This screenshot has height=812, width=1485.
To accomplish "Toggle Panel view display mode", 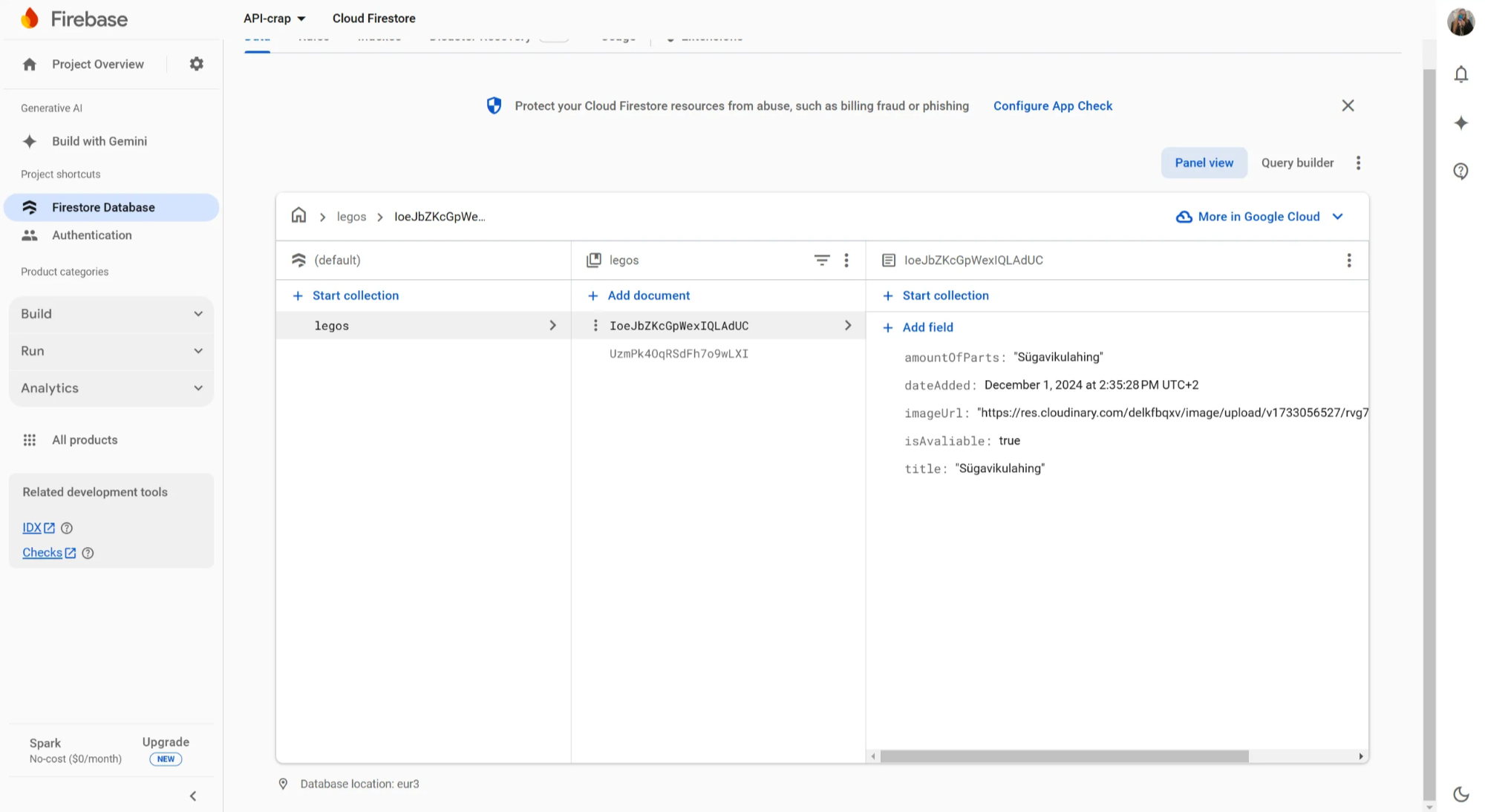I will tap(1205, 162).
